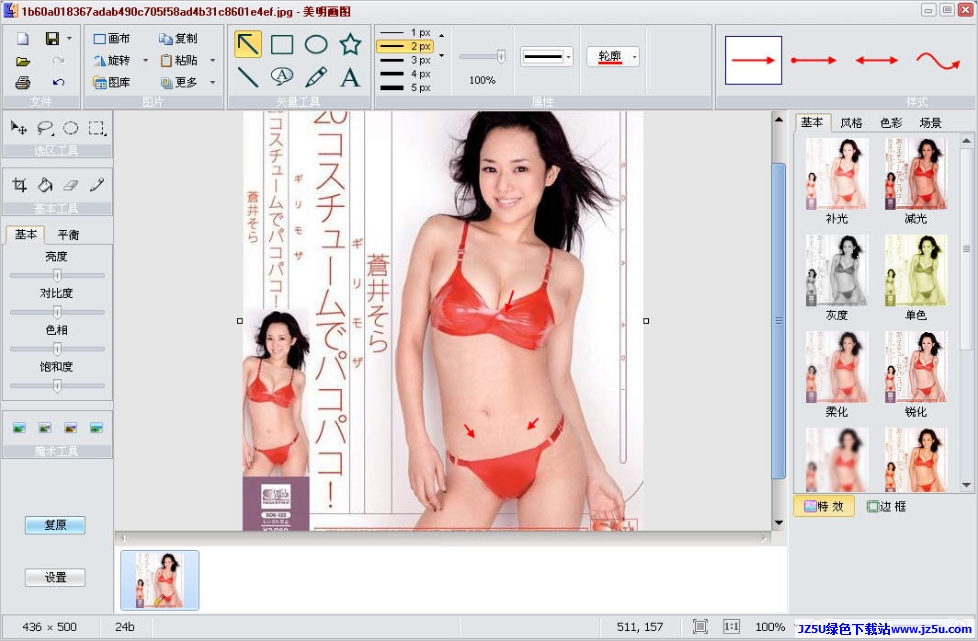The width and height of the screenshot is (978, 641).
Task: Click the save floppy disk icon
Action: 52,39
